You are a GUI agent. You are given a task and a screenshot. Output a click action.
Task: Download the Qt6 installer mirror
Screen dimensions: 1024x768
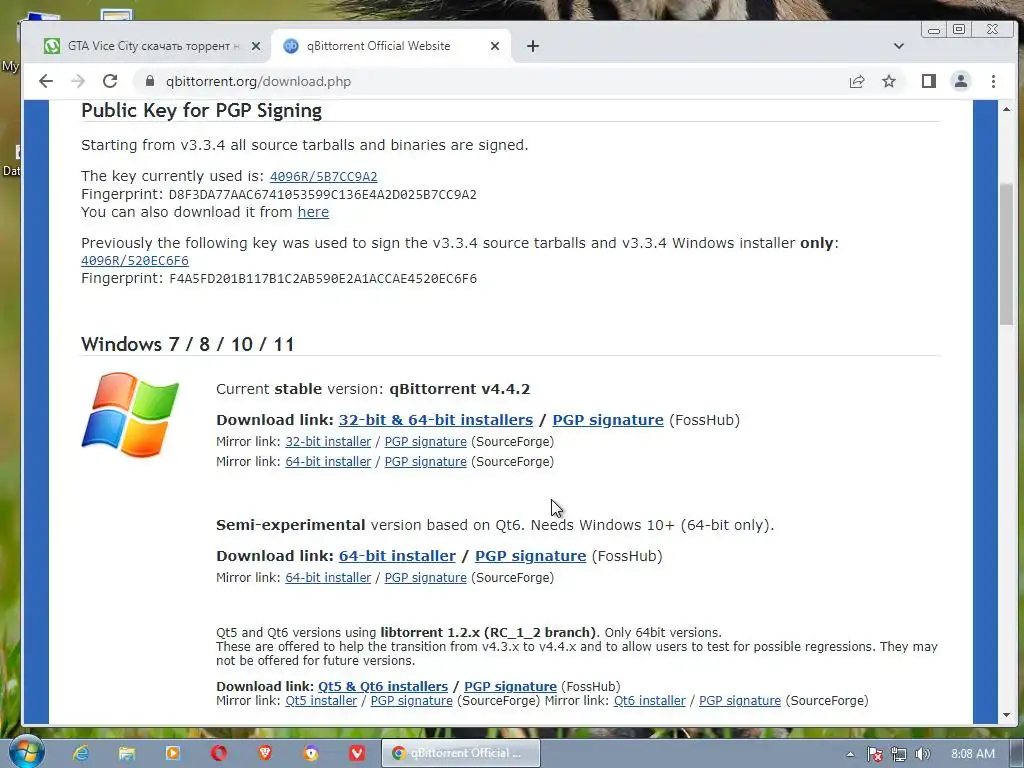click(649, 701)
